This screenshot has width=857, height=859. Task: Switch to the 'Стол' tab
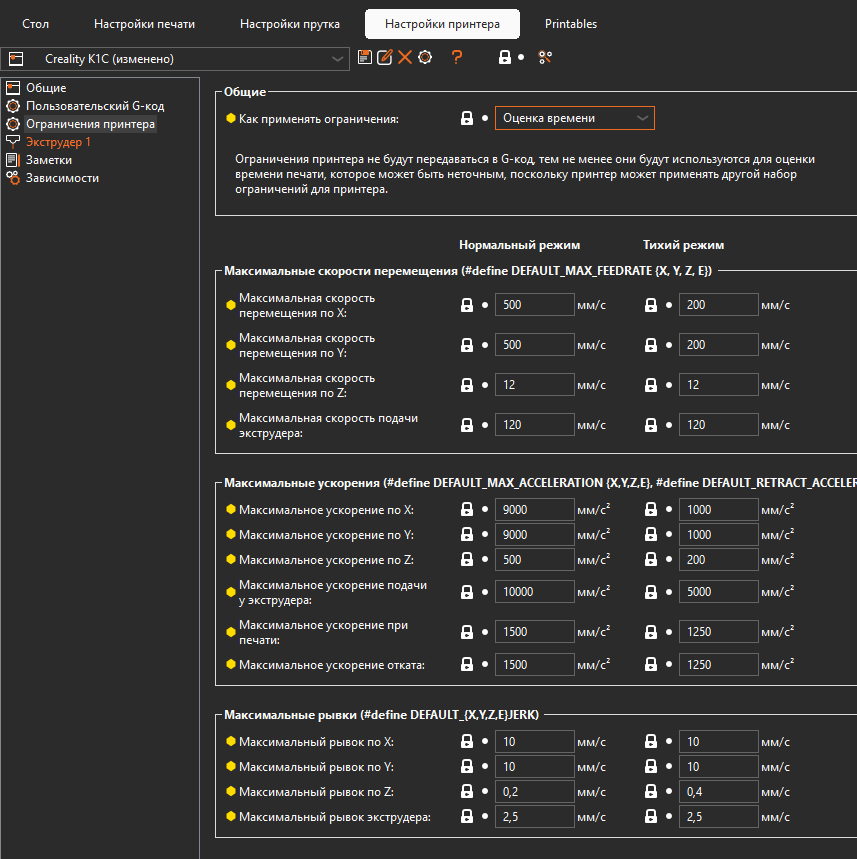36,24
